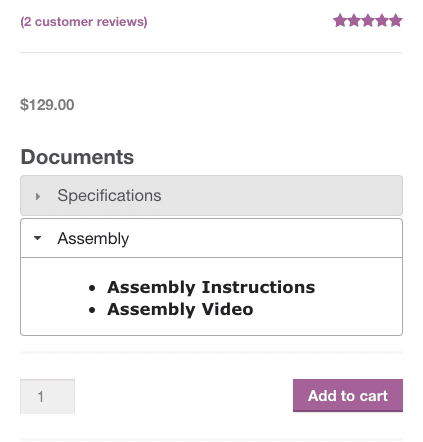Click the last fifth rating star
The image size is (423, 442).
(396, 20)
